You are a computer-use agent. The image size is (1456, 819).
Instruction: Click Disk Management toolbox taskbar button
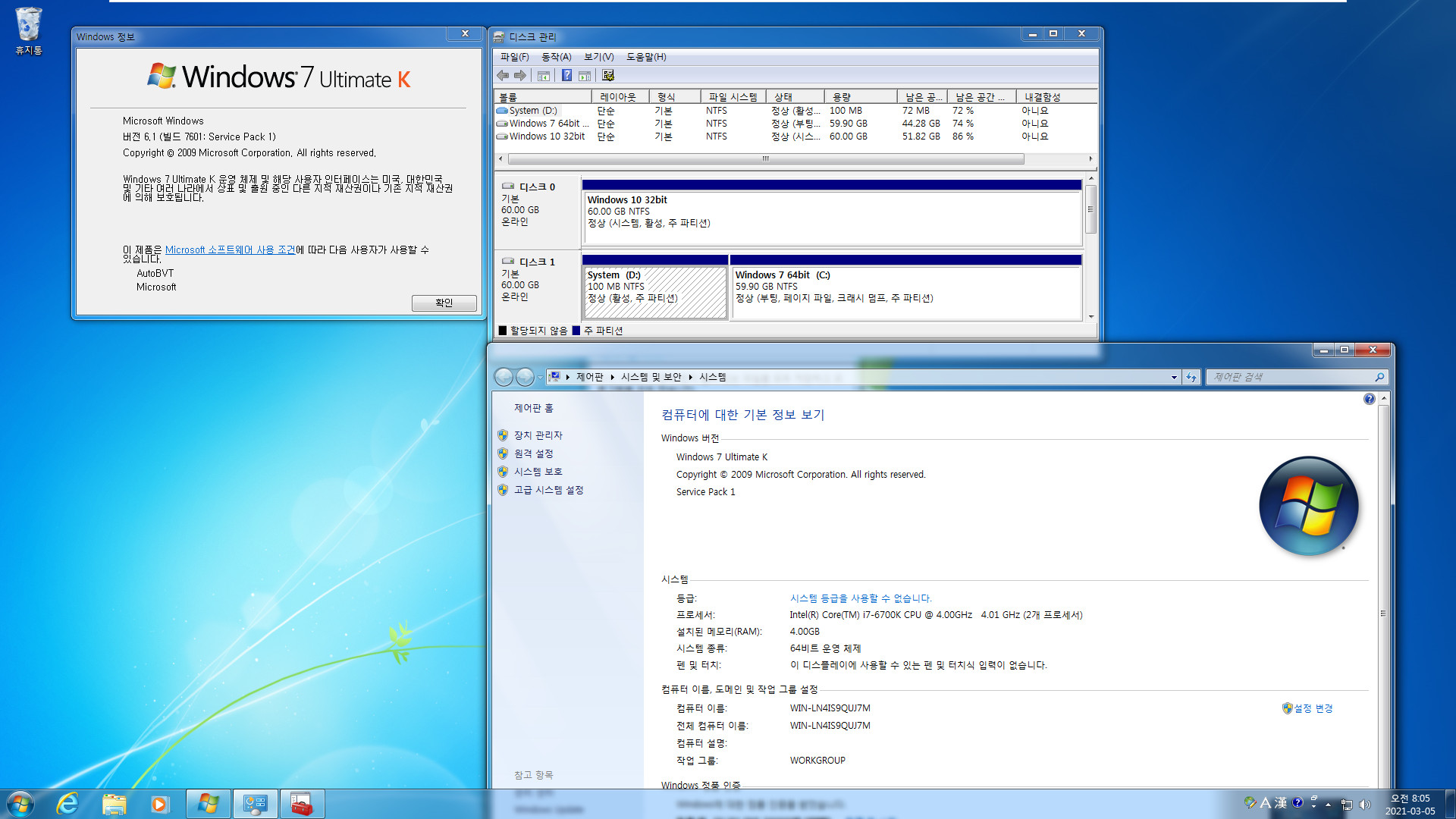tap(302, 804)
